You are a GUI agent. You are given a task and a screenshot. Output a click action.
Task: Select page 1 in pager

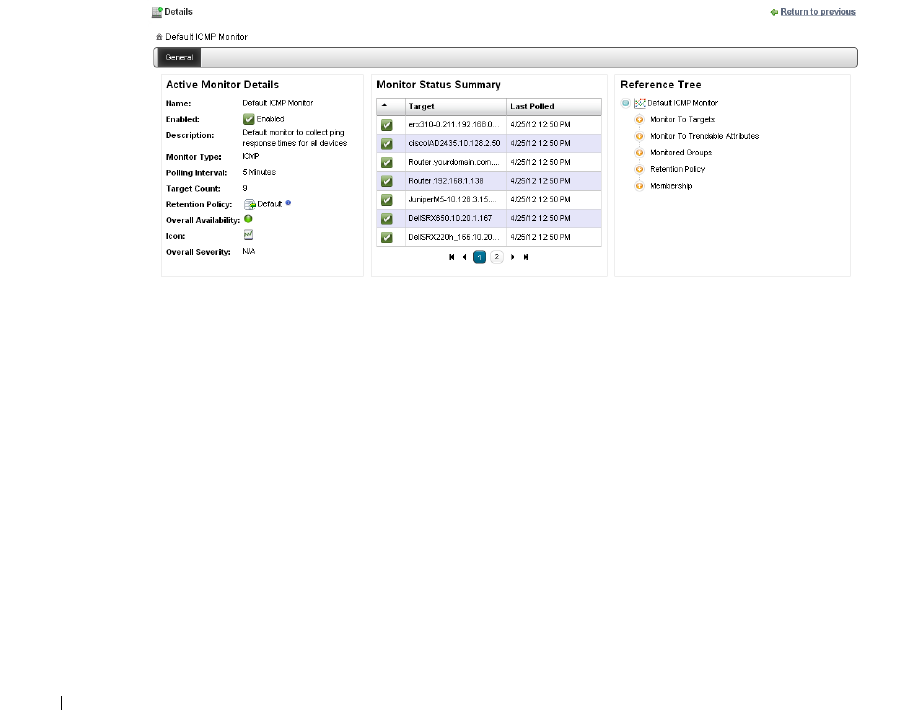[x=479, y=257]
